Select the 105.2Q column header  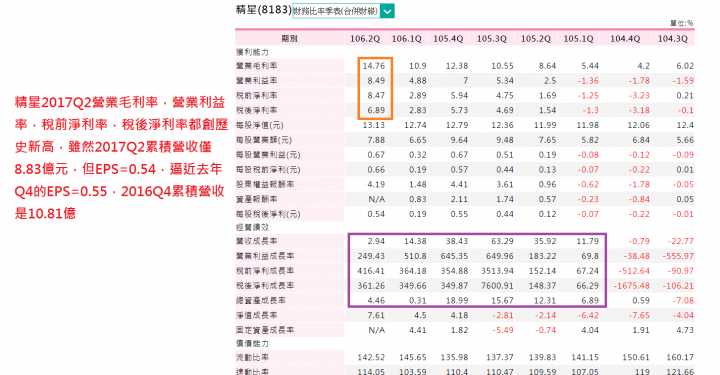click(536, 39)
